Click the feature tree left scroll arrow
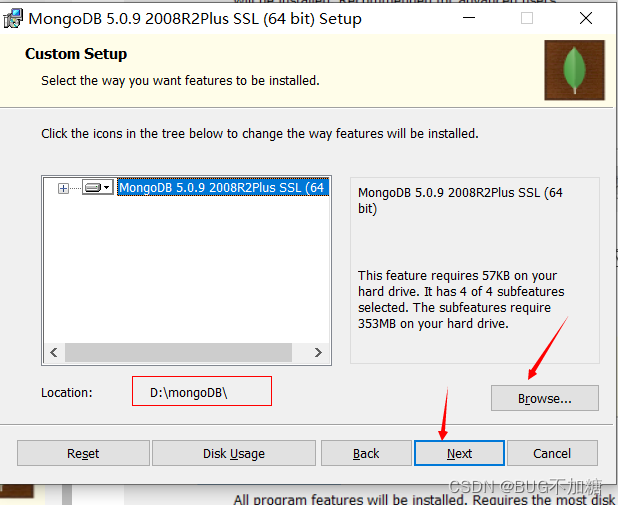 [54, 352]
